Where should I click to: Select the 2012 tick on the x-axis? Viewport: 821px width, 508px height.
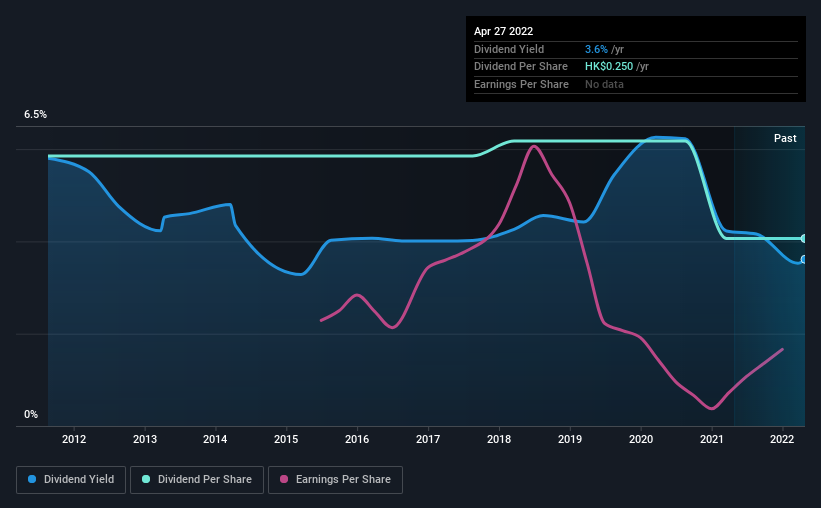coord(74,439)
